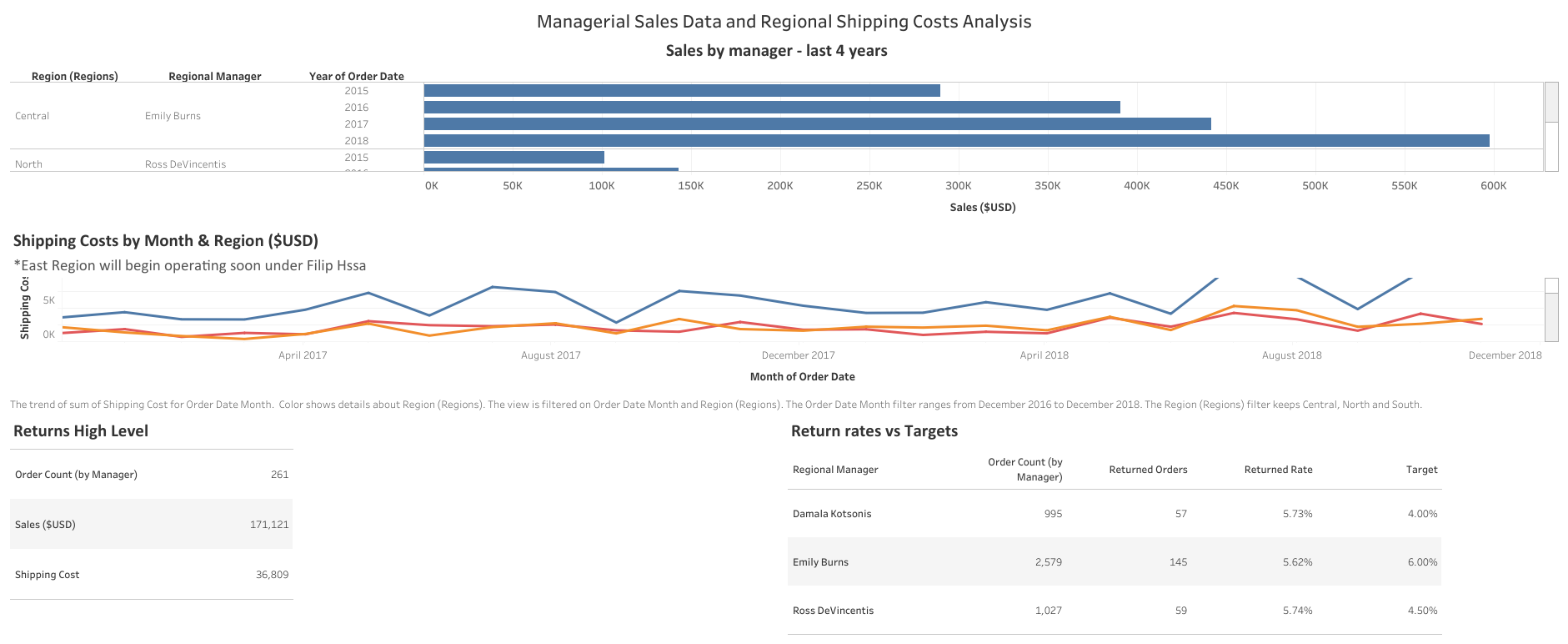Click the 5K tick on the shipping cost axis

[49, 300]
